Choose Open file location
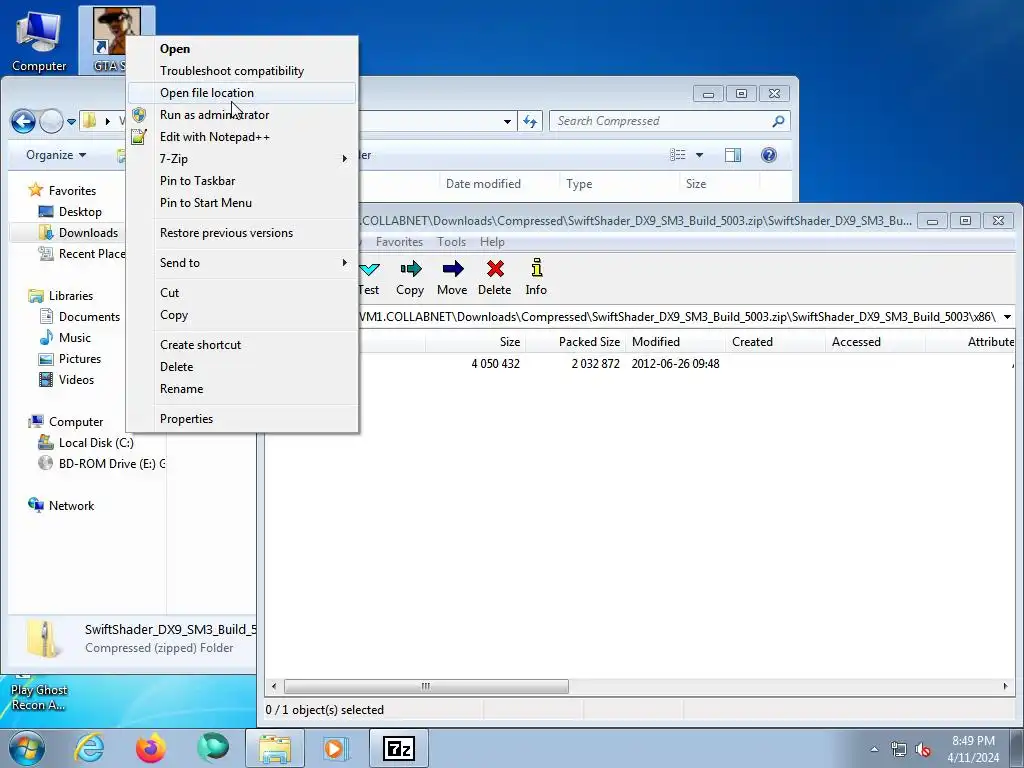 click(x=242, y=93)
